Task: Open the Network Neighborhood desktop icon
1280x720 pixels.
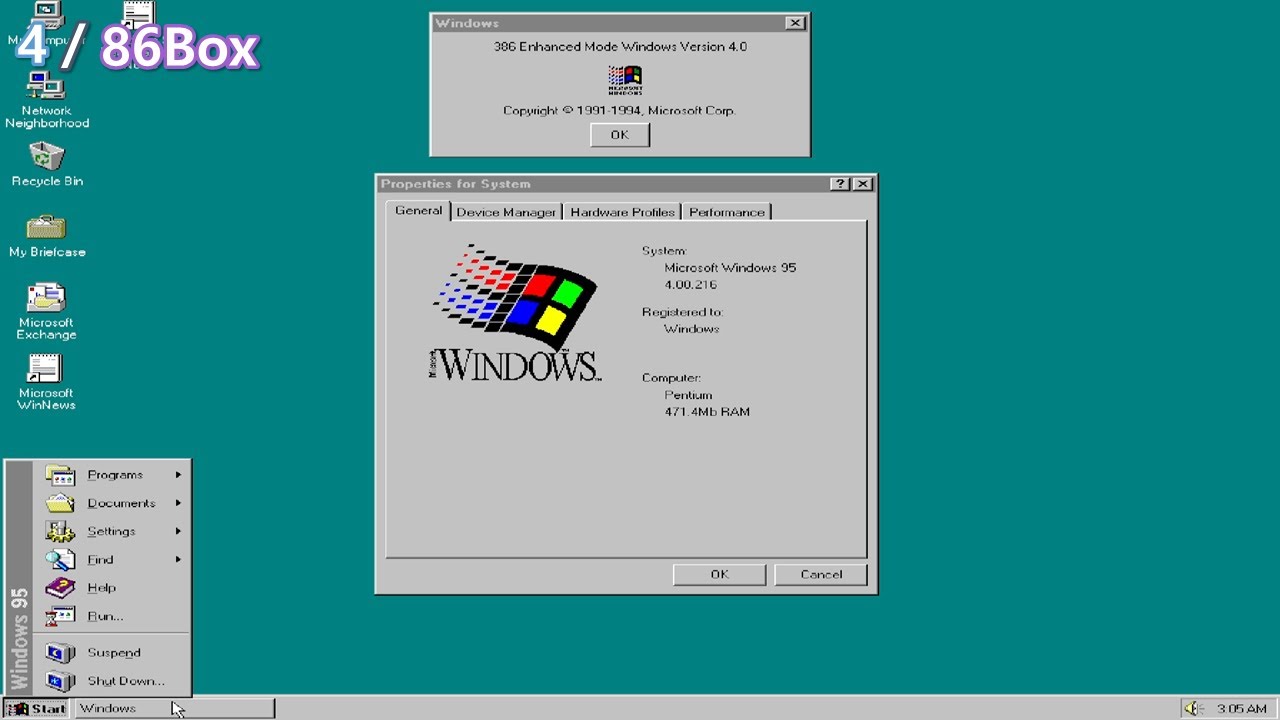Action: [46, 100]
